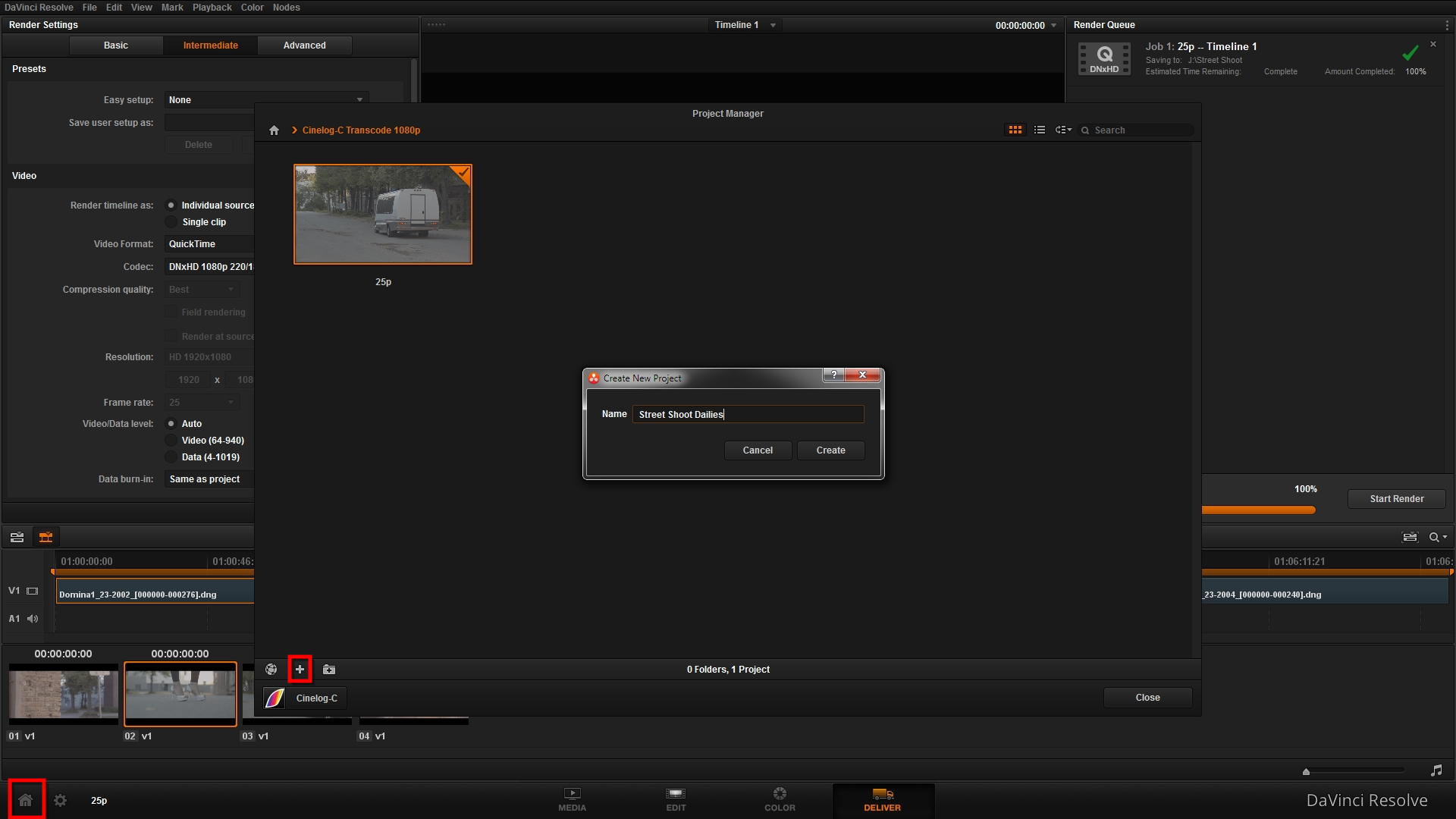Open Render Queue options menu
This screenshot has width=1456, height=819.
point(1447,25)
